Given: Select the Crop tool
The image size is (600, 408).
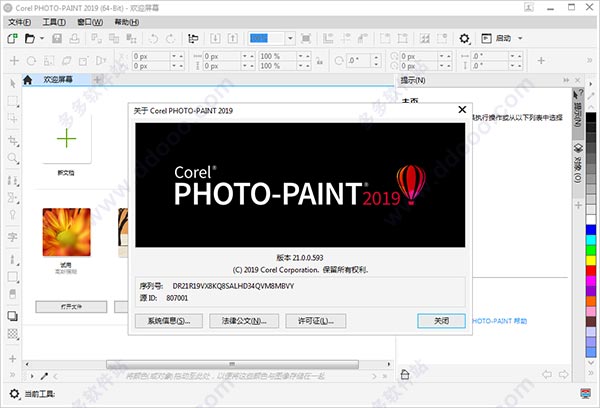Looking at the screenshot, I should pos(13,140).
